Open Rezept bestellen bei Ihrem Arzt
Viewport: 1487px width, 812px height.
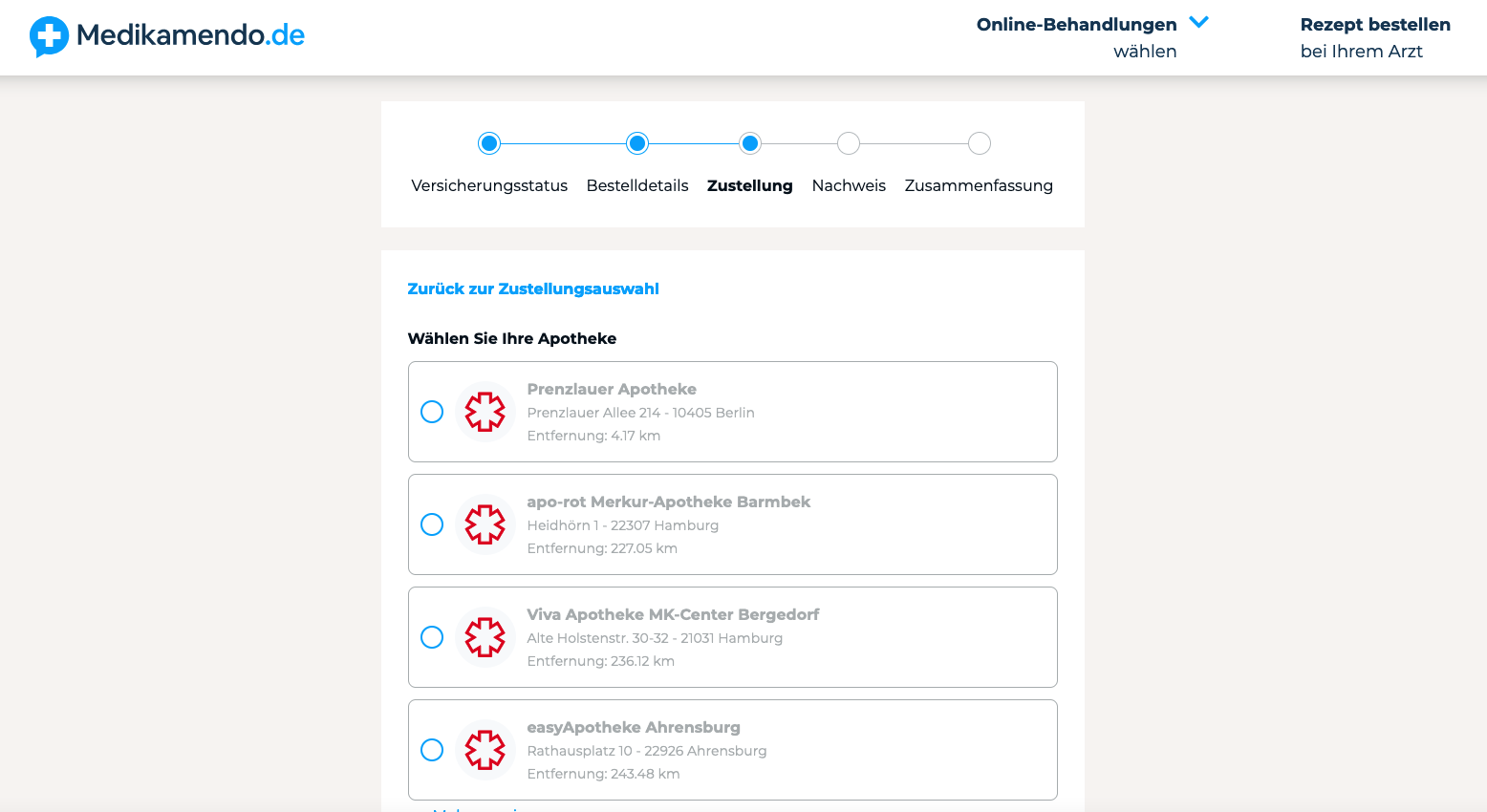coord(1374,37)
